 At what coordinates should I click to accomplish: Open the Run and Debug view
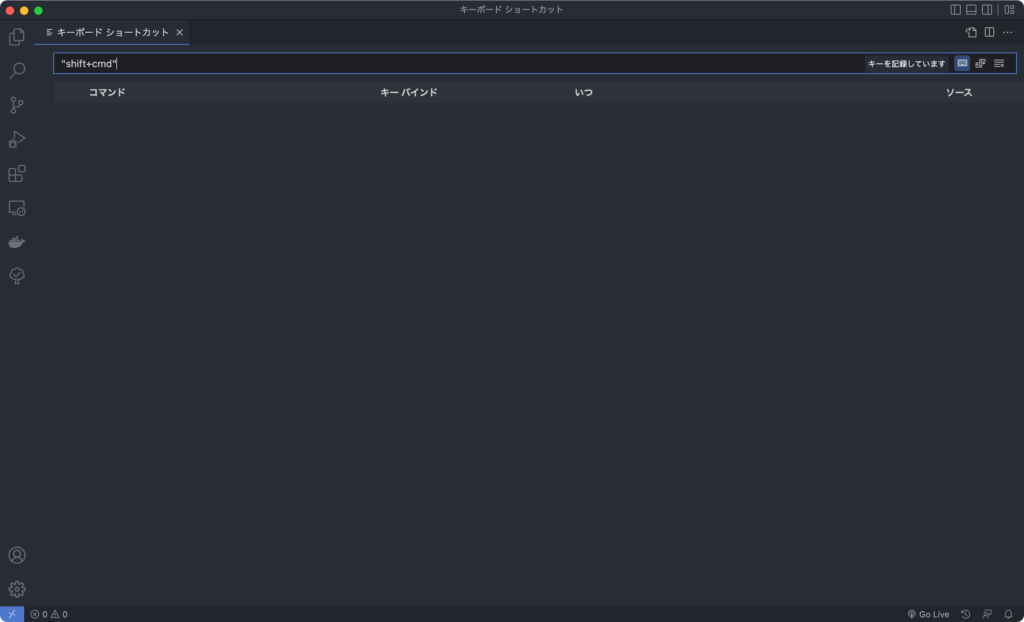16,139
